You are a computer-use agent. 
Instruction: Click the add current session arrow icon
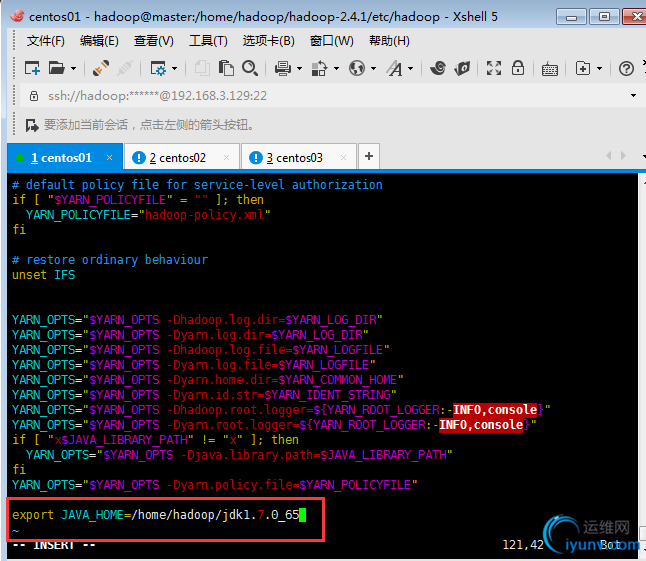point(32,125)
